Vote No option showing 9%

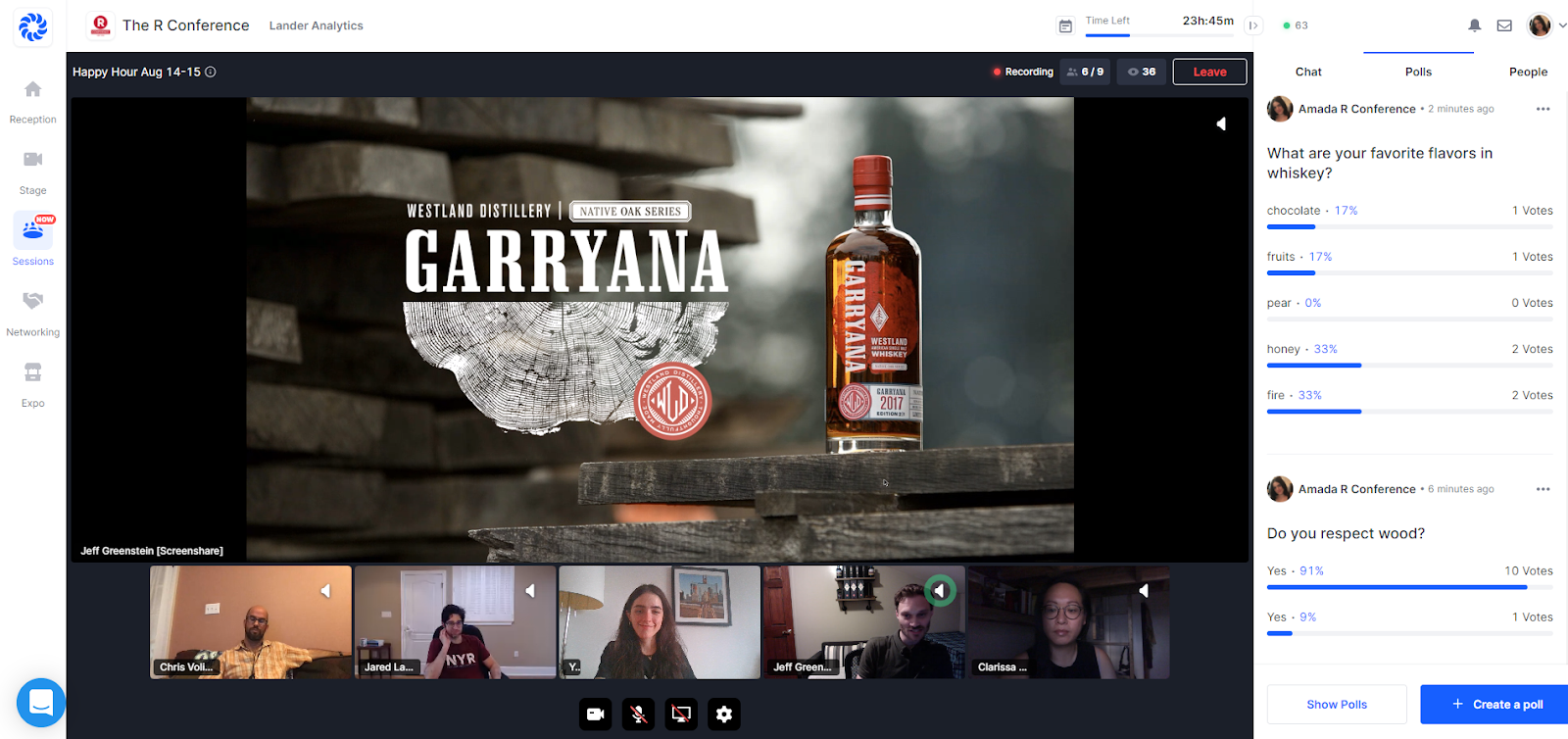[1410, 623]
